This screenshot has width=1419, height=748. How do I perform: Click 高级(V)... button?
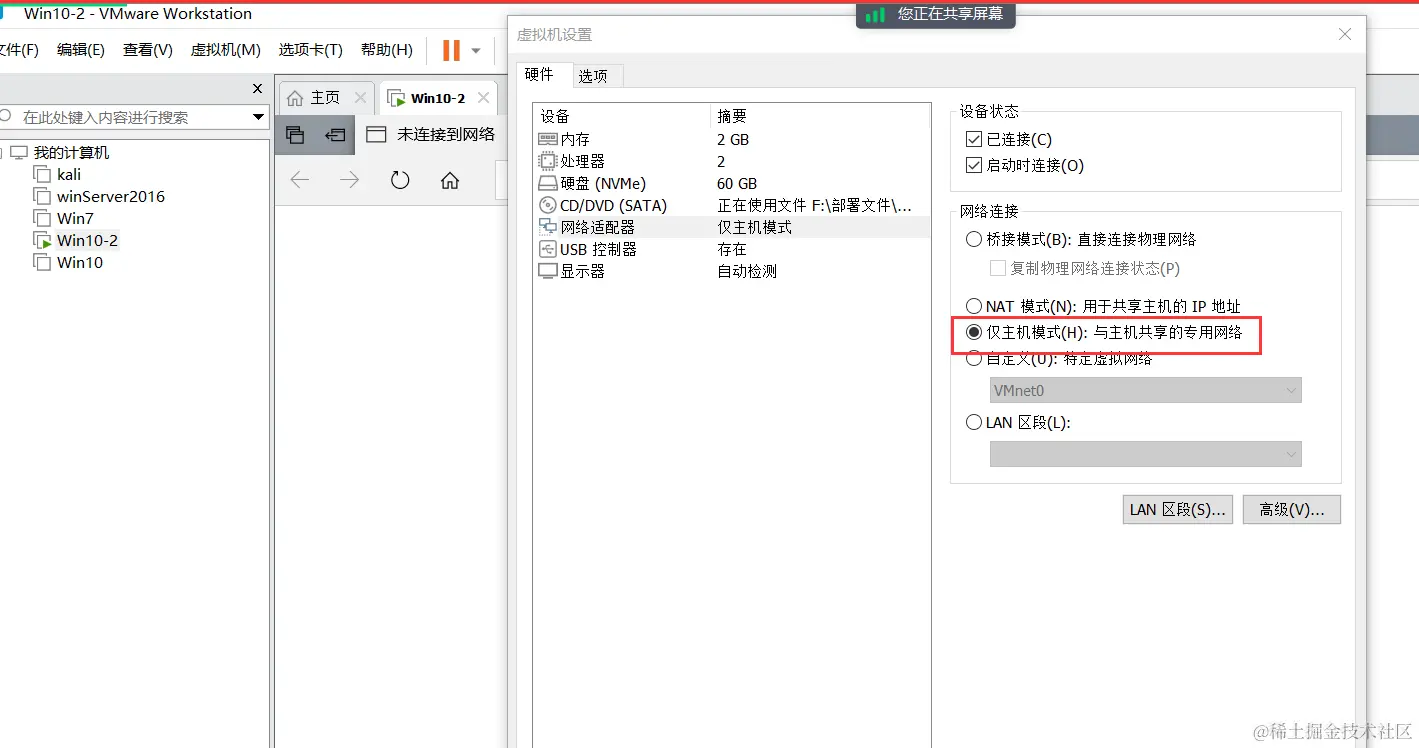(x=1292, y=510)
